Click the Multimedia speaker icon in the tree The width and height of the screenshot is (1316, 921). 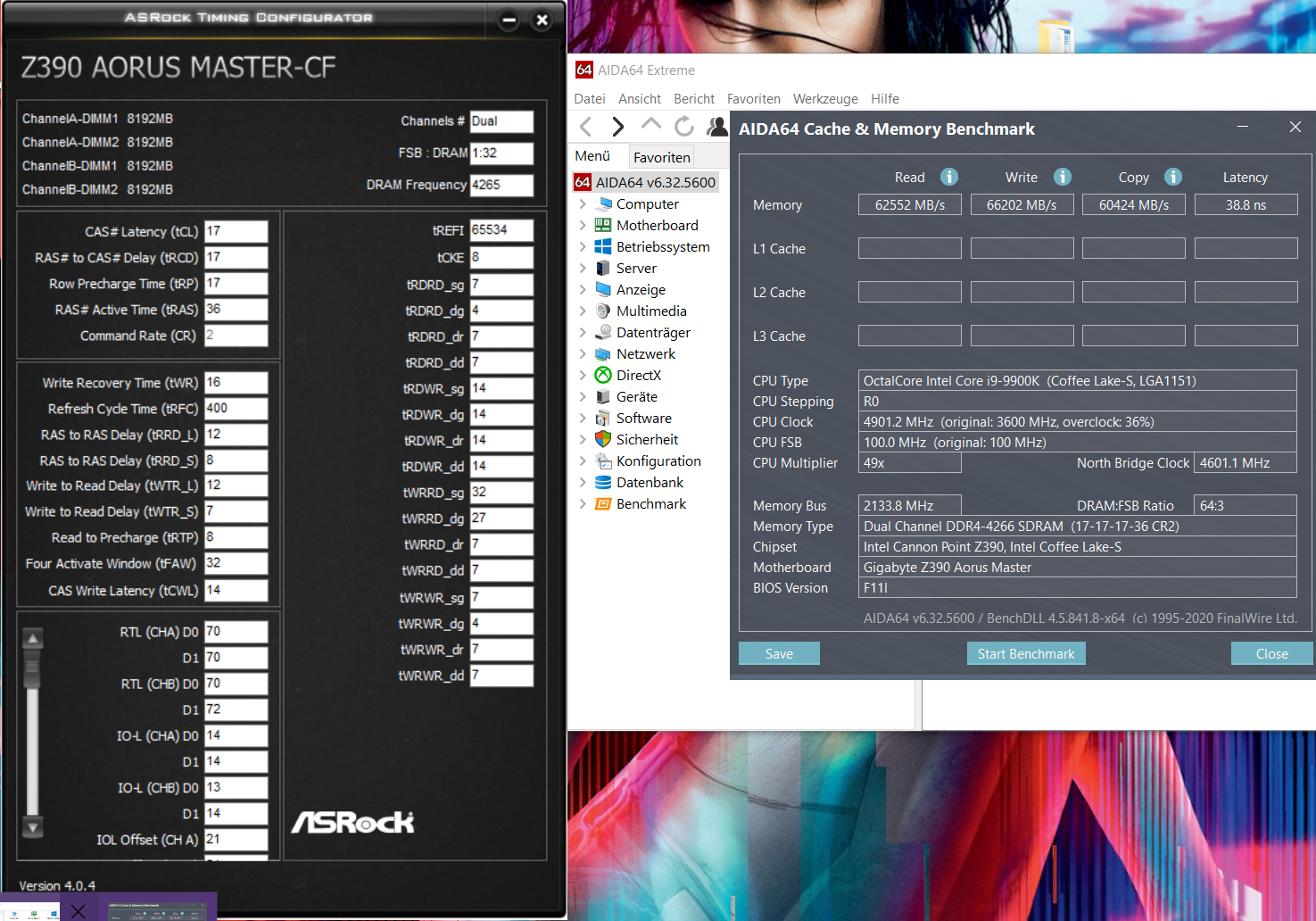coord(603,311)
